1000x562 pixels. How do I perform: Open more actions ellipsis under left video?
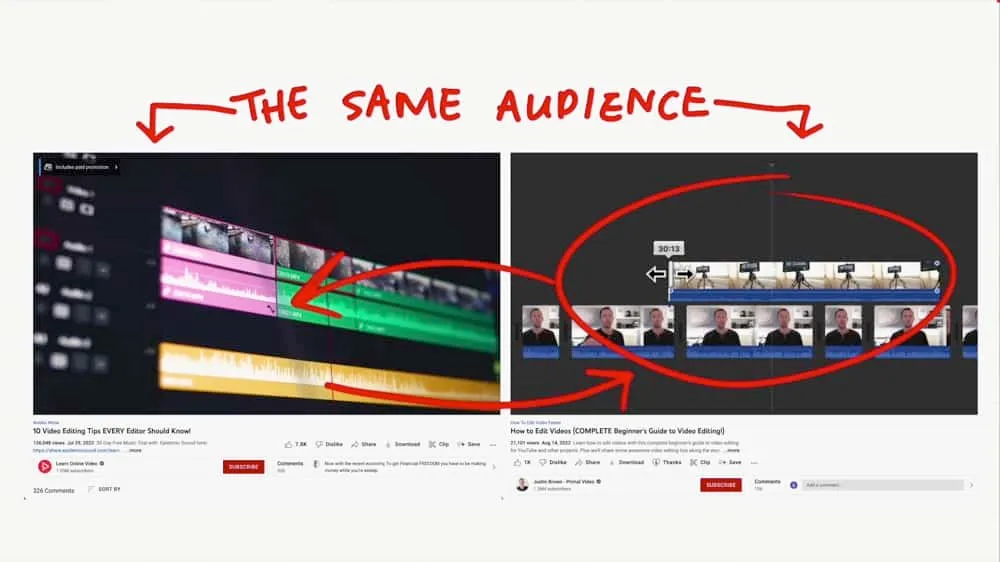point(492,444)
